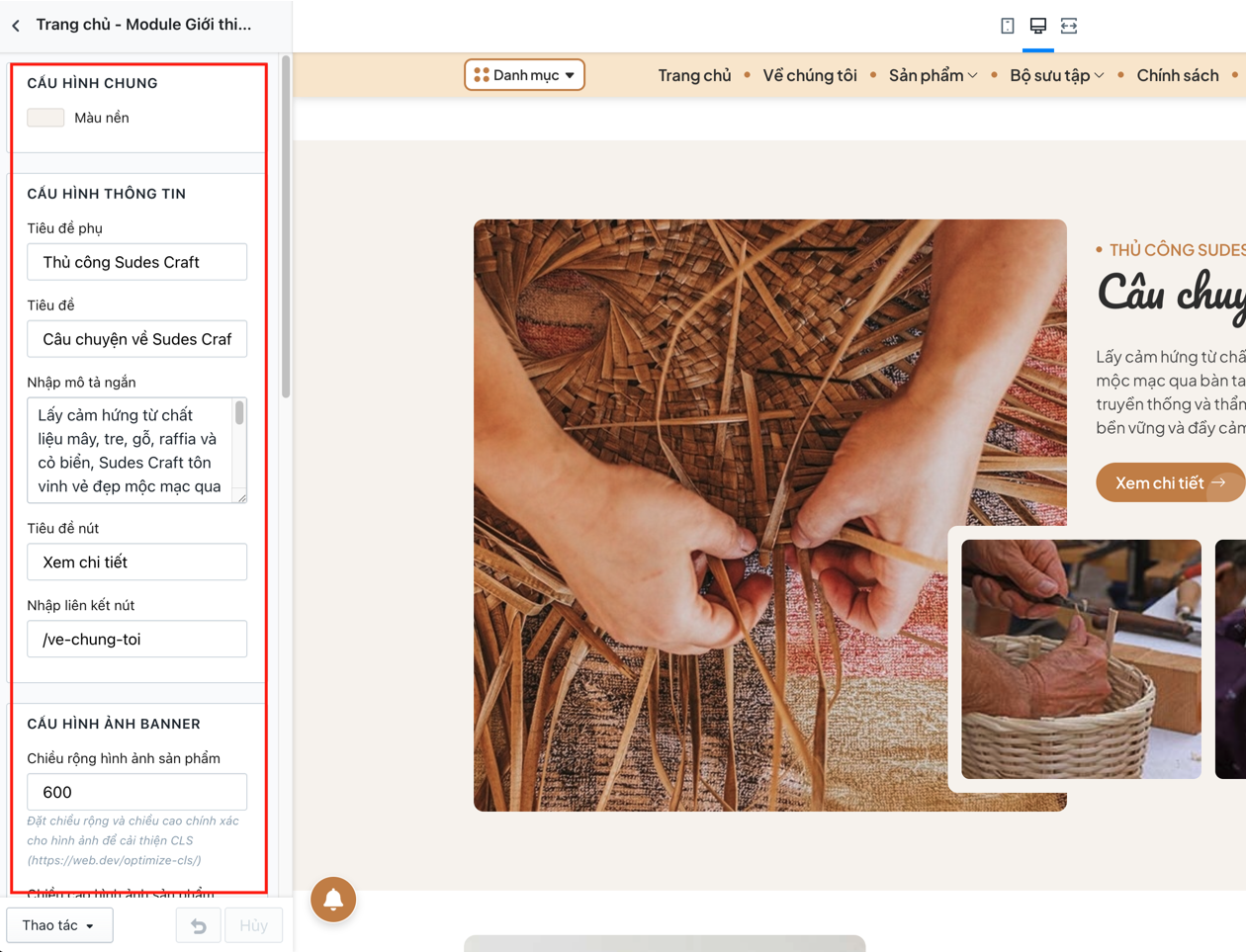
Task: Click the image width field showing 600
Action: tap(136, 792)
